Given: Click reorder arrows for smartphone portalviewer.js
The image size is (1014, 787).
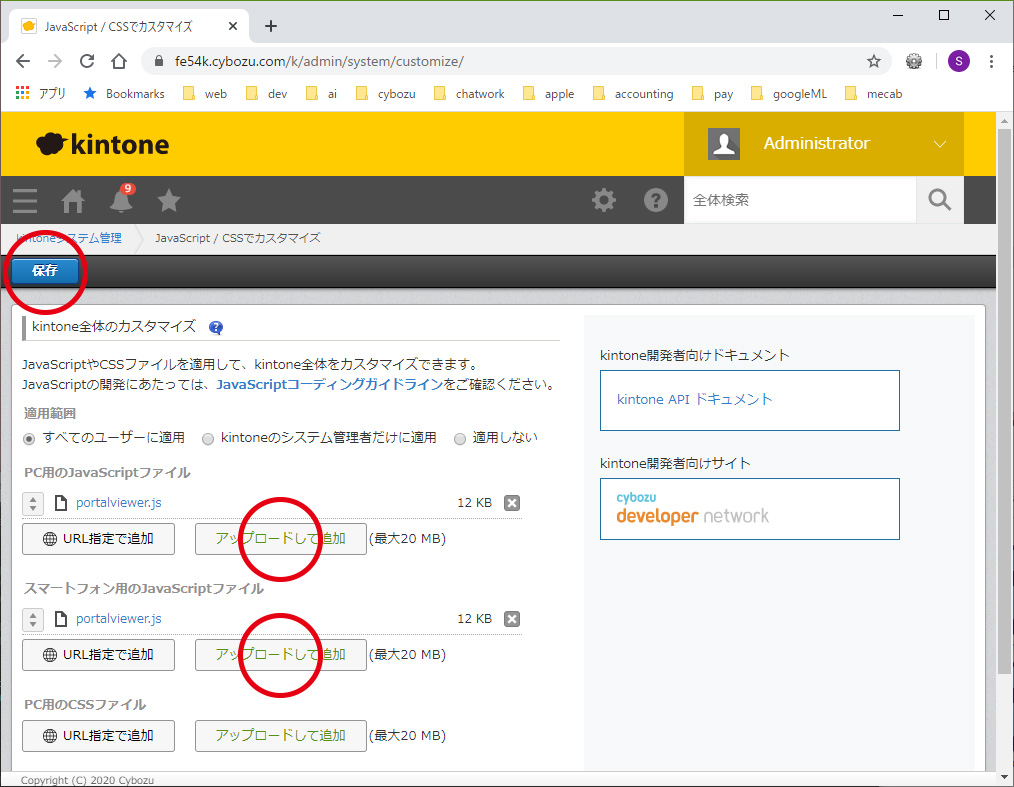Looking at the screenshot, I should (33, 619).
